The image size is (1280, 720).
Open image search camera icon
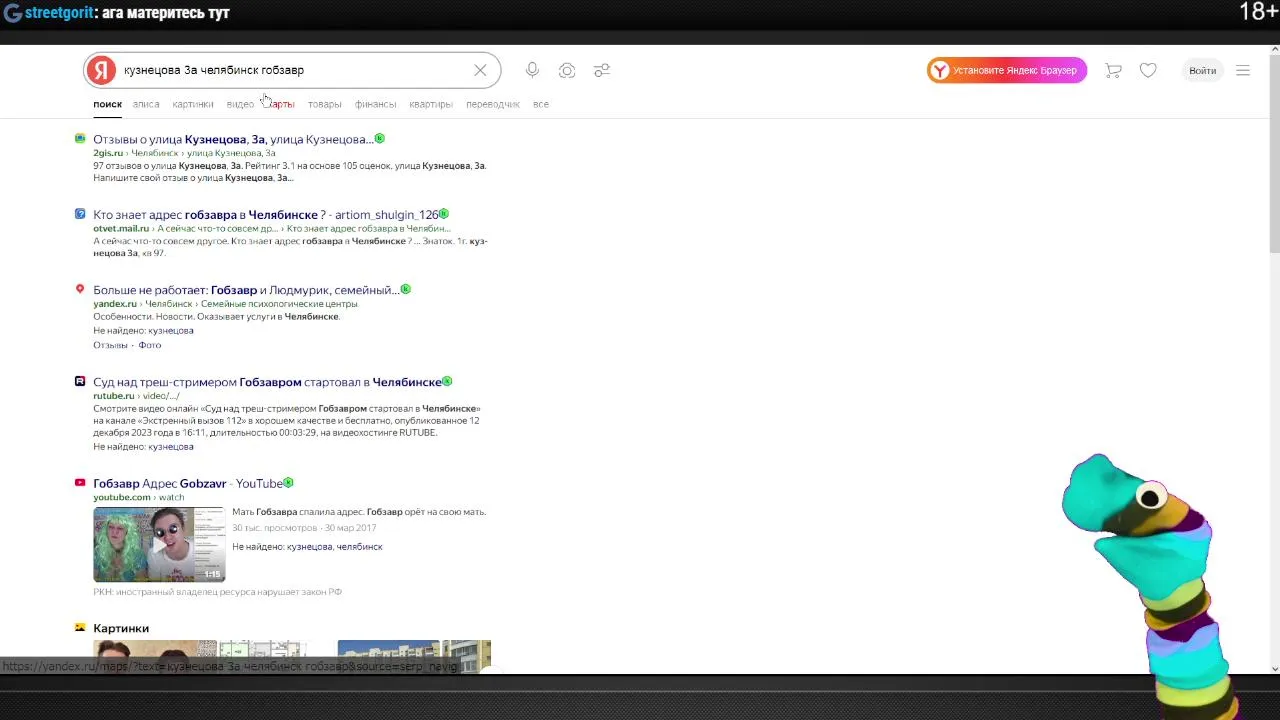pyautogui.click(x=567, y=70)
